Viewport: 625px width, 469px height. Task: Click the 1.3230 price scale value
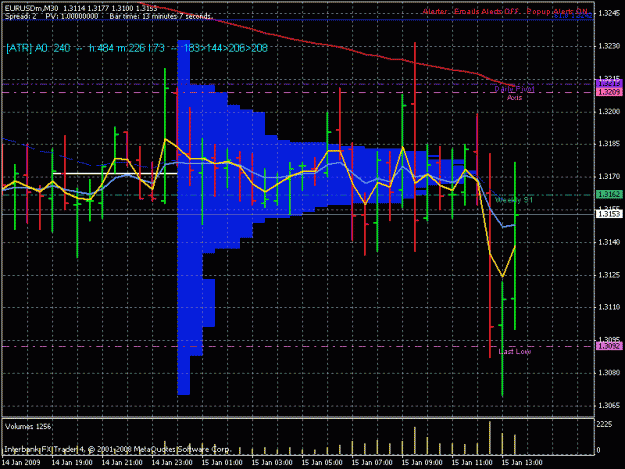coord(609,46)
